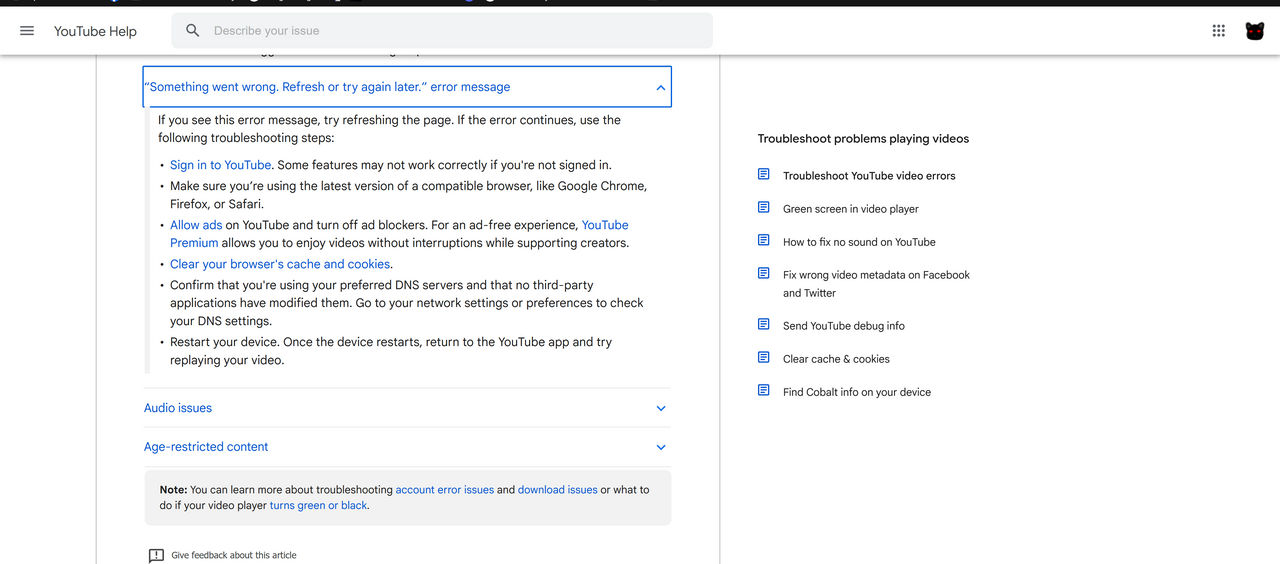1280x564 pixels.
Task: Open the Allow ads link
Action: (x=196, y=225)
